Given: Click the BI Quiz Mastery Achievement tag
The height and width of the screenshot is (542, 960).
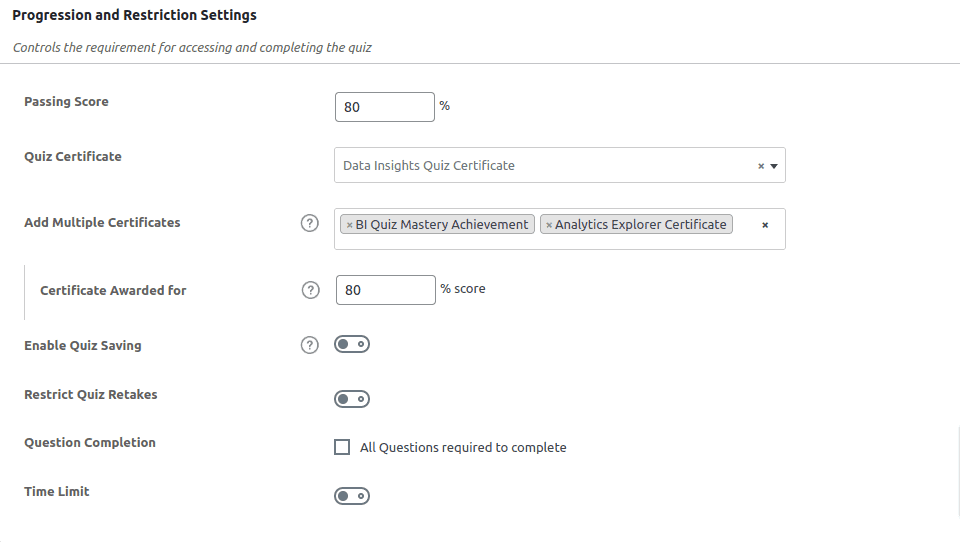Looking at the screenshot, I should coord(442,225).
